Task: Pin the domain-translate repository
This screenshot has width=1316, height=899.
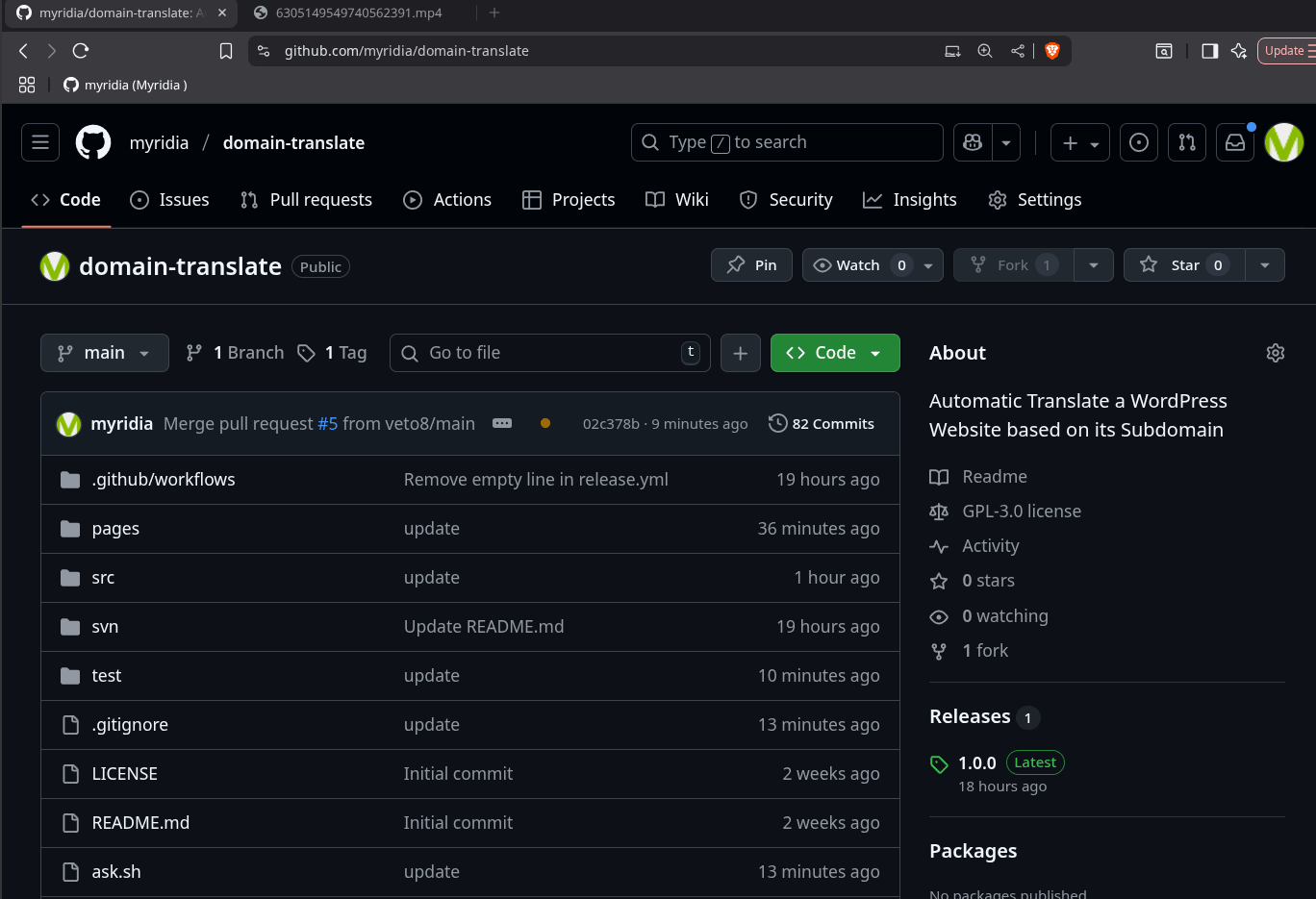Action: pos(751,265)
